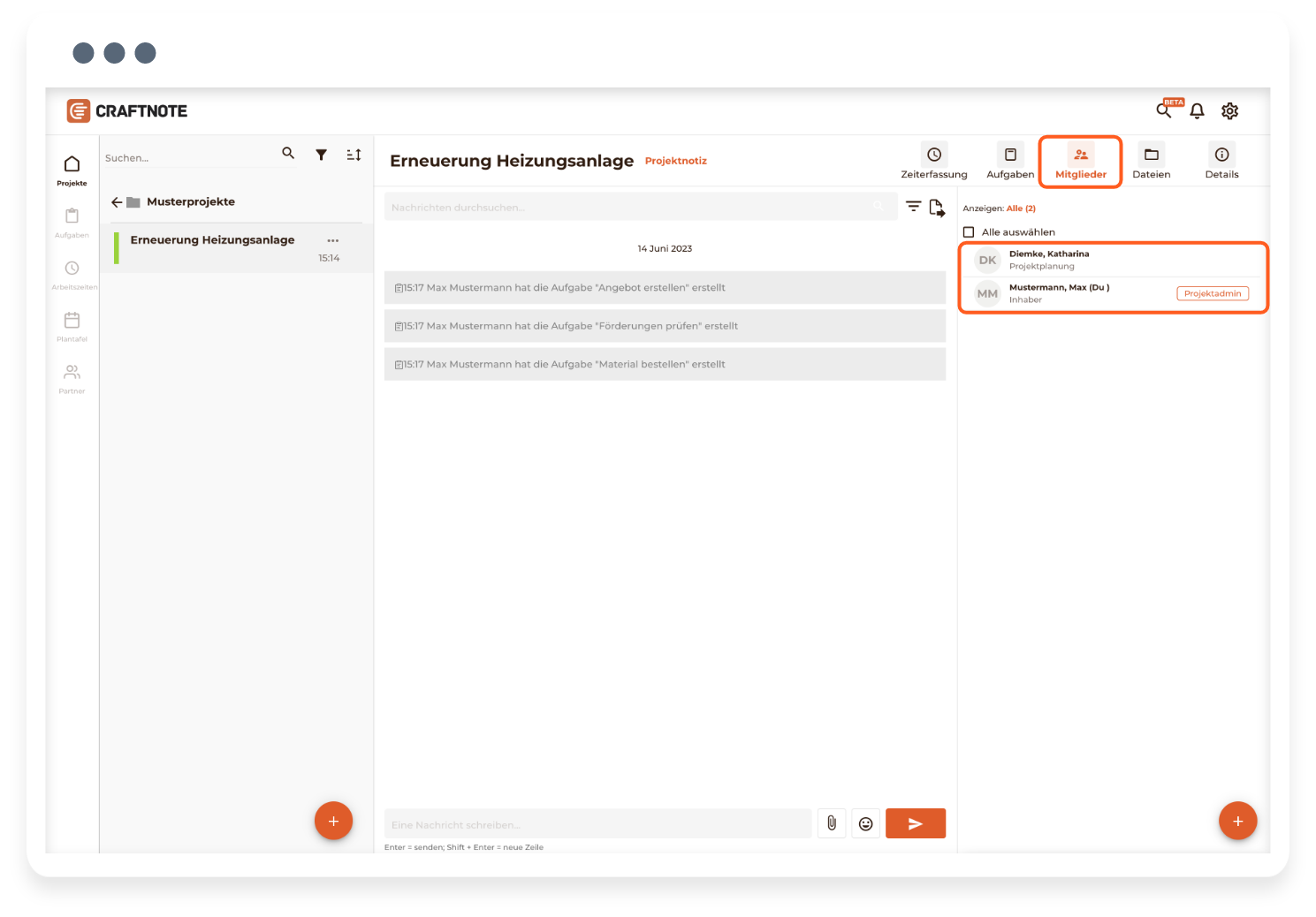The image size is (1316, 917).
Task: Open the 'Anzeigen: Alle (2)' filter
Action: [1020, 208]
